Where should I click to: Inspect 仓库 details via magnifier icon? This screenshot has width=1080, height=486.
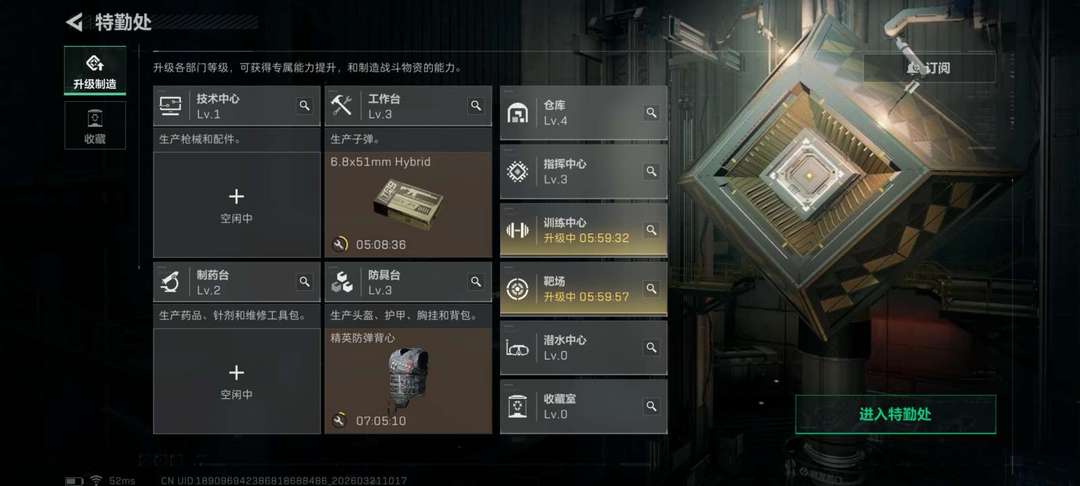[x=652, y=112]
